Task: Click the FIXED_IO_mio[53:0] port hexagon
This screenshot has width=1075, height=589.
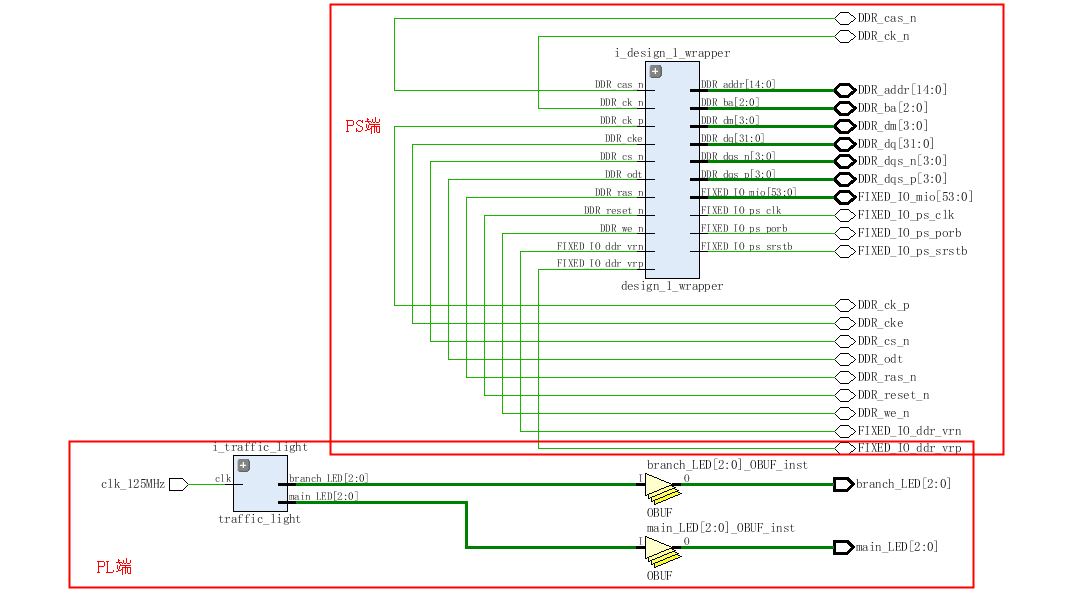Action: pos(843,196)
